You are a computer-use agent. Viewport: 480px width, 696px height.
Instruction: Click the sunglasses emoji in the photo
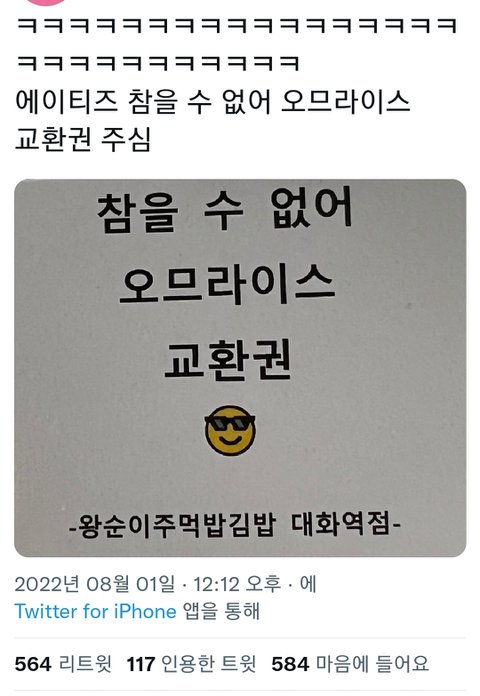point(230,430)
